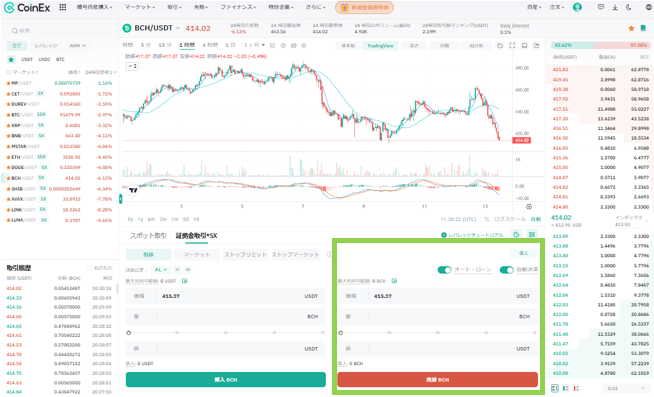
Task: Click the red Sell BCH button
Action: (437, 379)
